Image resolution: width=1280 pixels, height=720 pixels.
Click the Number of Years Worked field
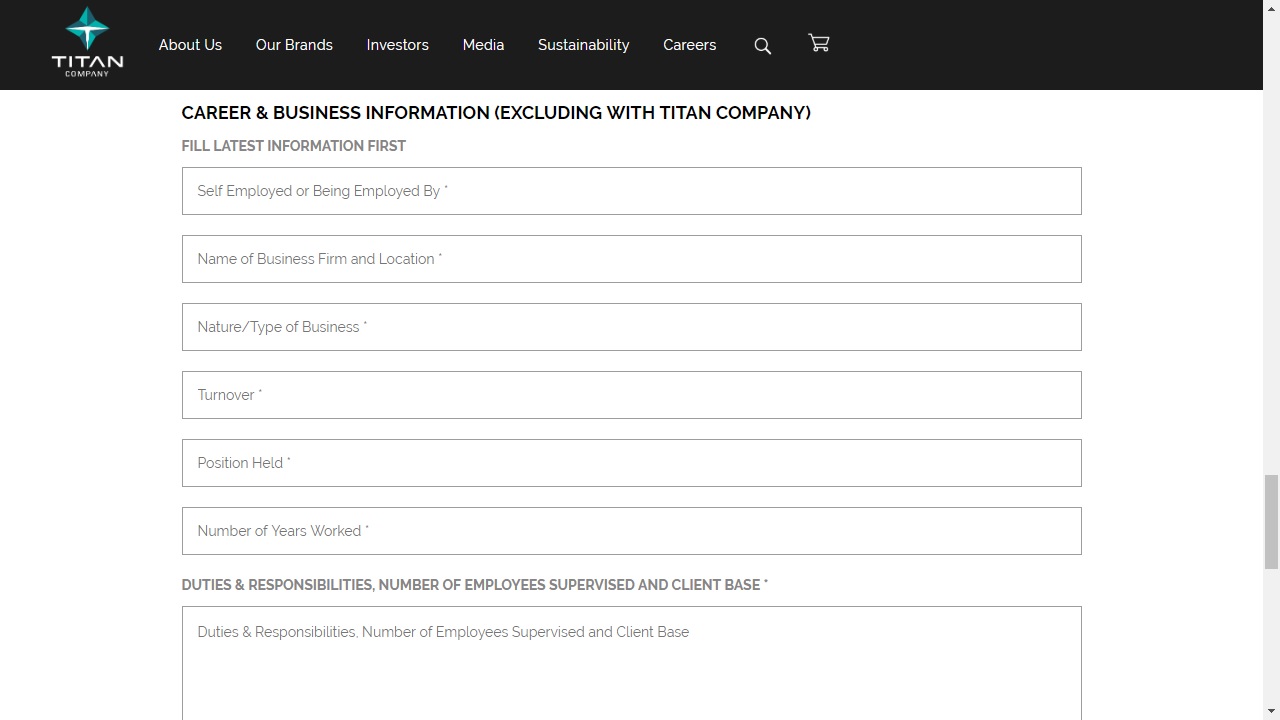631,531
